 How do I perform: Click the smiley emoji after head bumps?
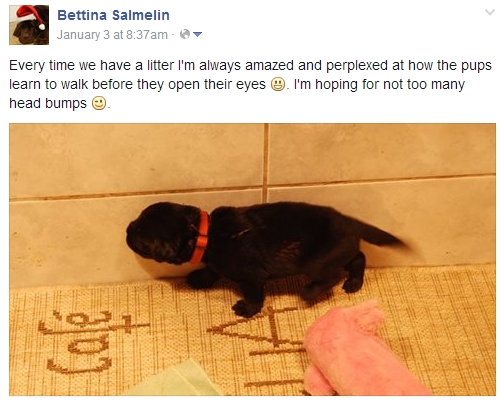click(99, 103)
